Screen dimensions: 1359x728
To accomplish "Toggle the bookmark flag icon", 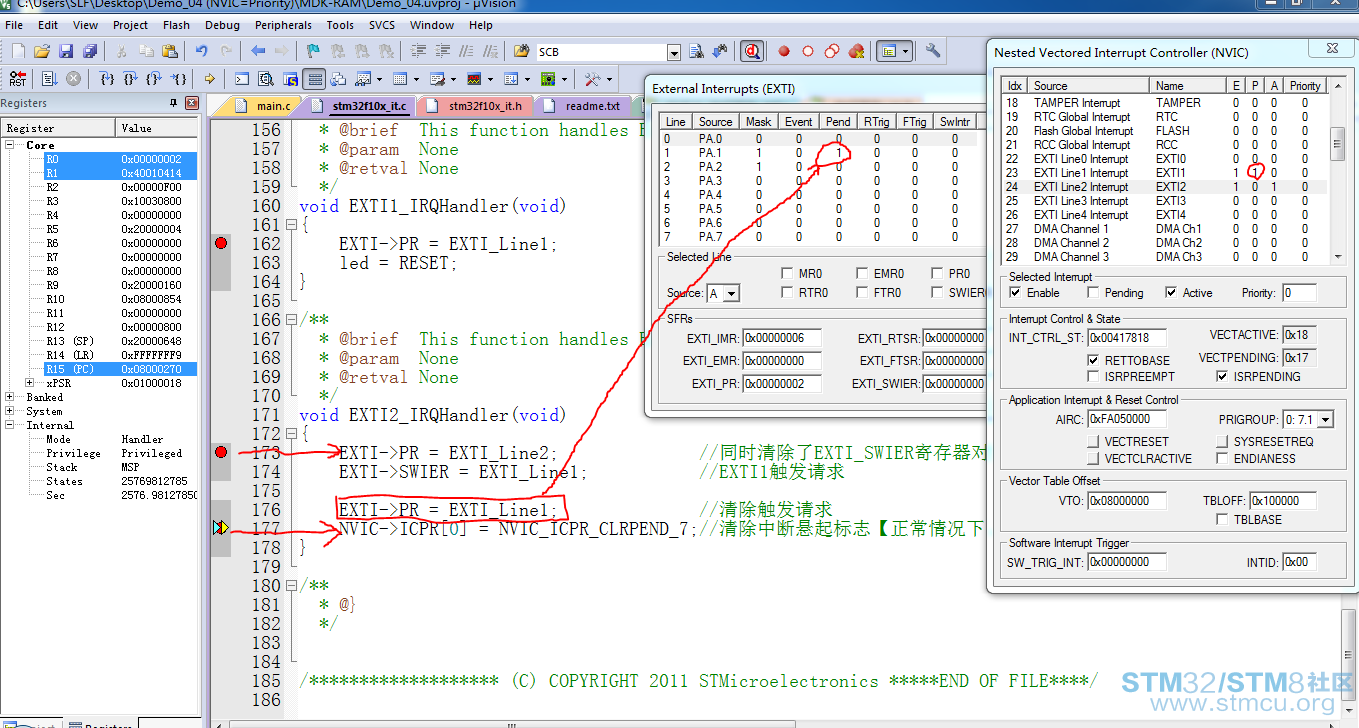I will pos(313,51).
